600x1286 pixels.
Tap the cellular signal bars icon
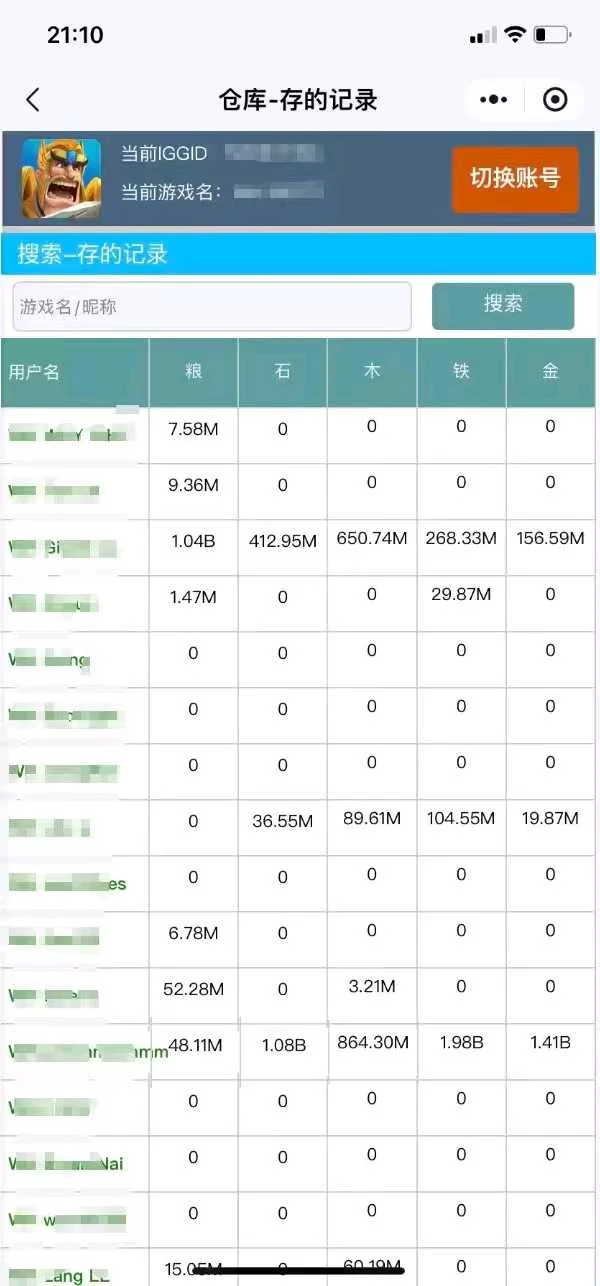(x=483, y=35)
